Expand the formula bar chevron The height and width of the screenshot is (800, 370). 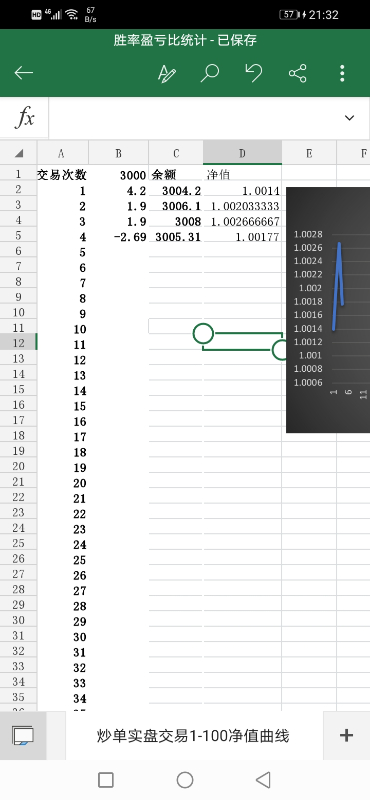point(350,118)
